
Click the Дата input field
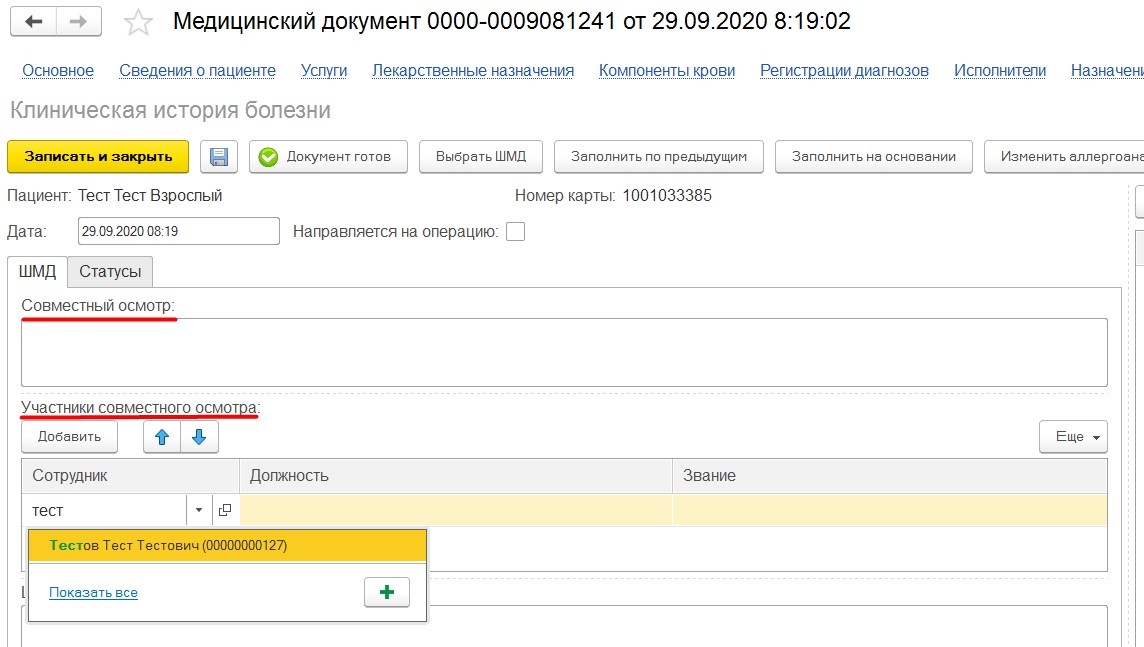[x=178, y=231]
